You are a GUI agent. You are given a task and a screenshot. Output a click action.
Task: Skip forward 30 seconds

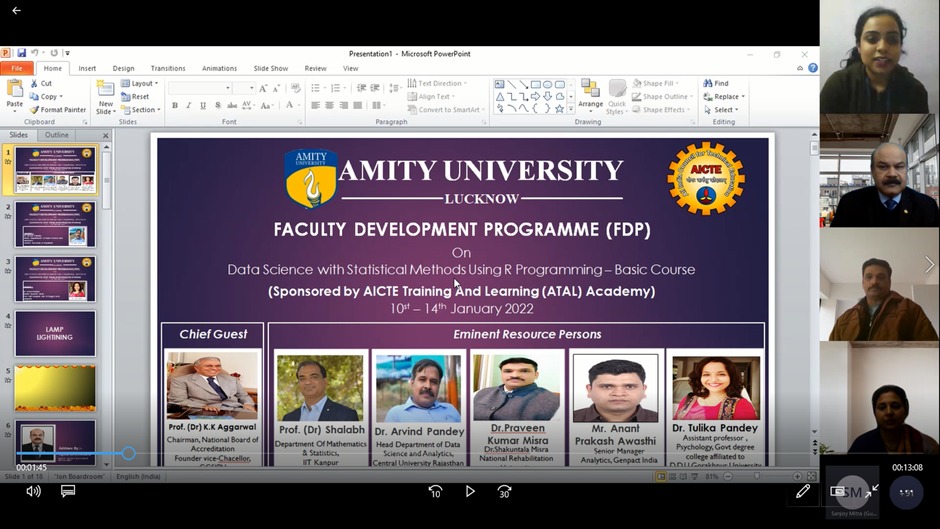tap(504, 491)
